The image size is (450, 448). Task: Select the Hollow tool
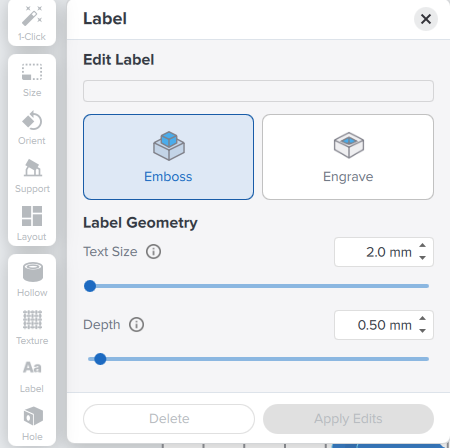(x=32, y=280)
